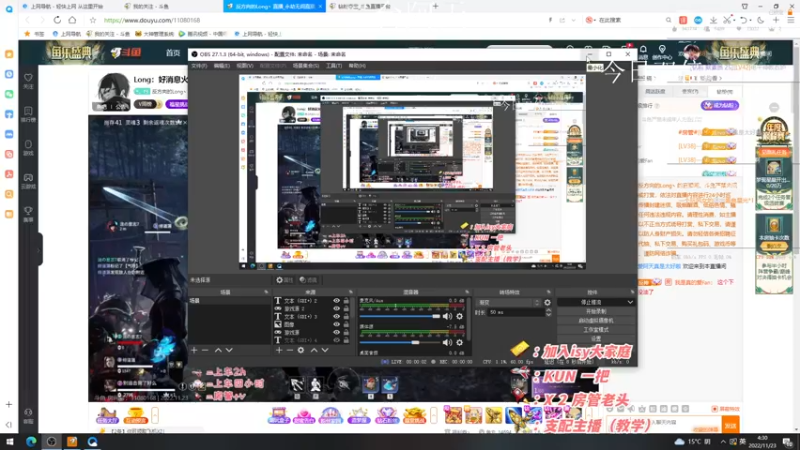Open OBS 视图(V) menu
The image size is (800, 450).
point(244,66)
